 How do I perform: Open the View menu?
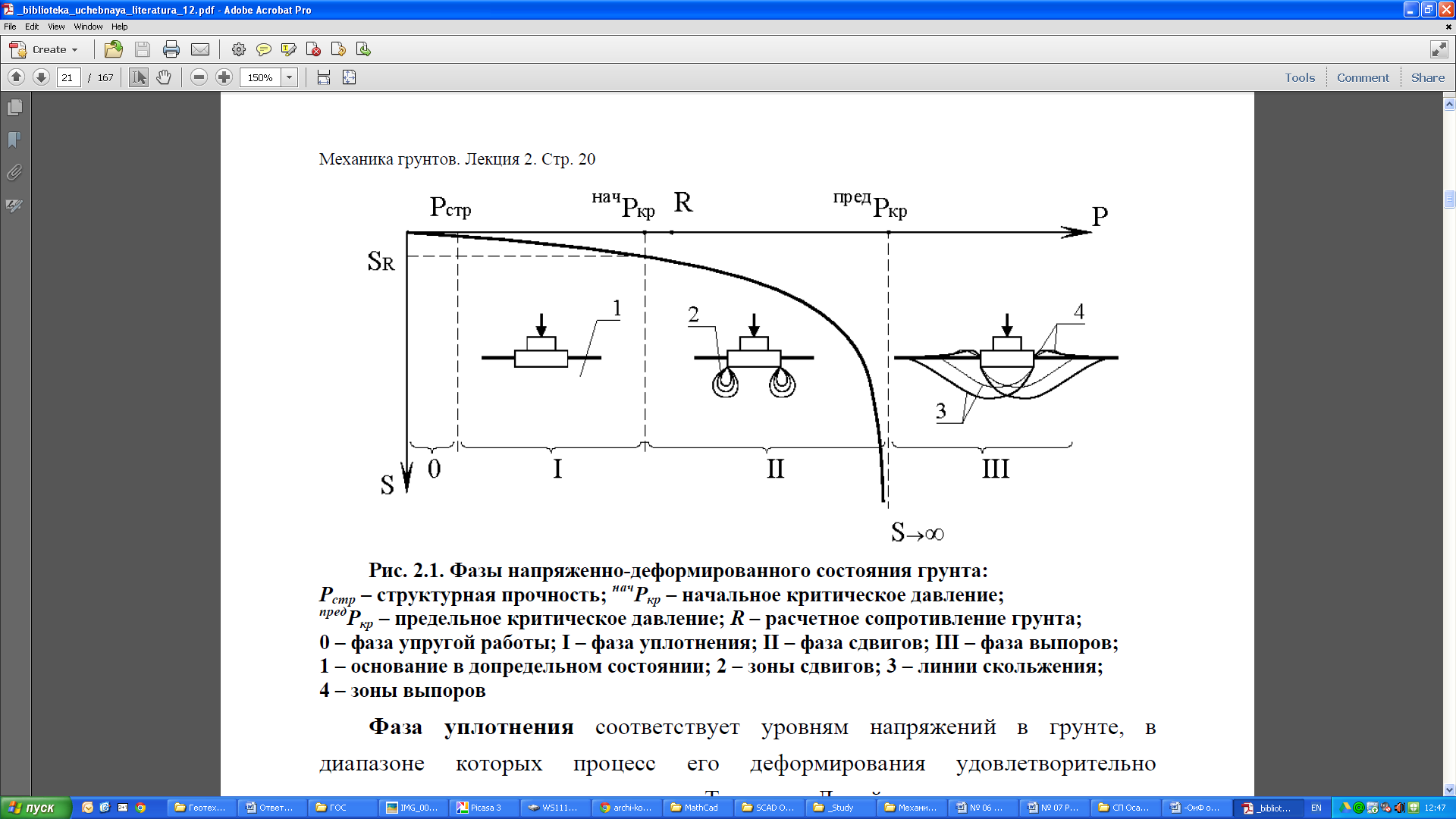56,27
